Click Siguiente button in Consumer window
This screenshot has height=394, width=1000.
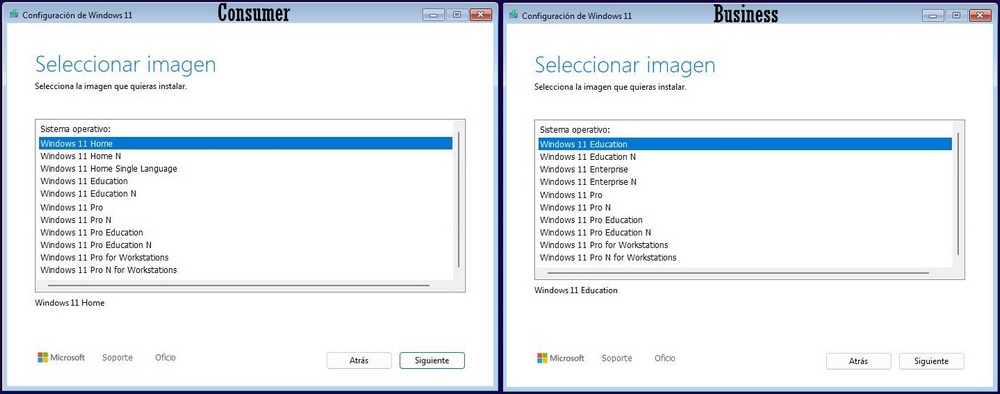click(432, 360)
